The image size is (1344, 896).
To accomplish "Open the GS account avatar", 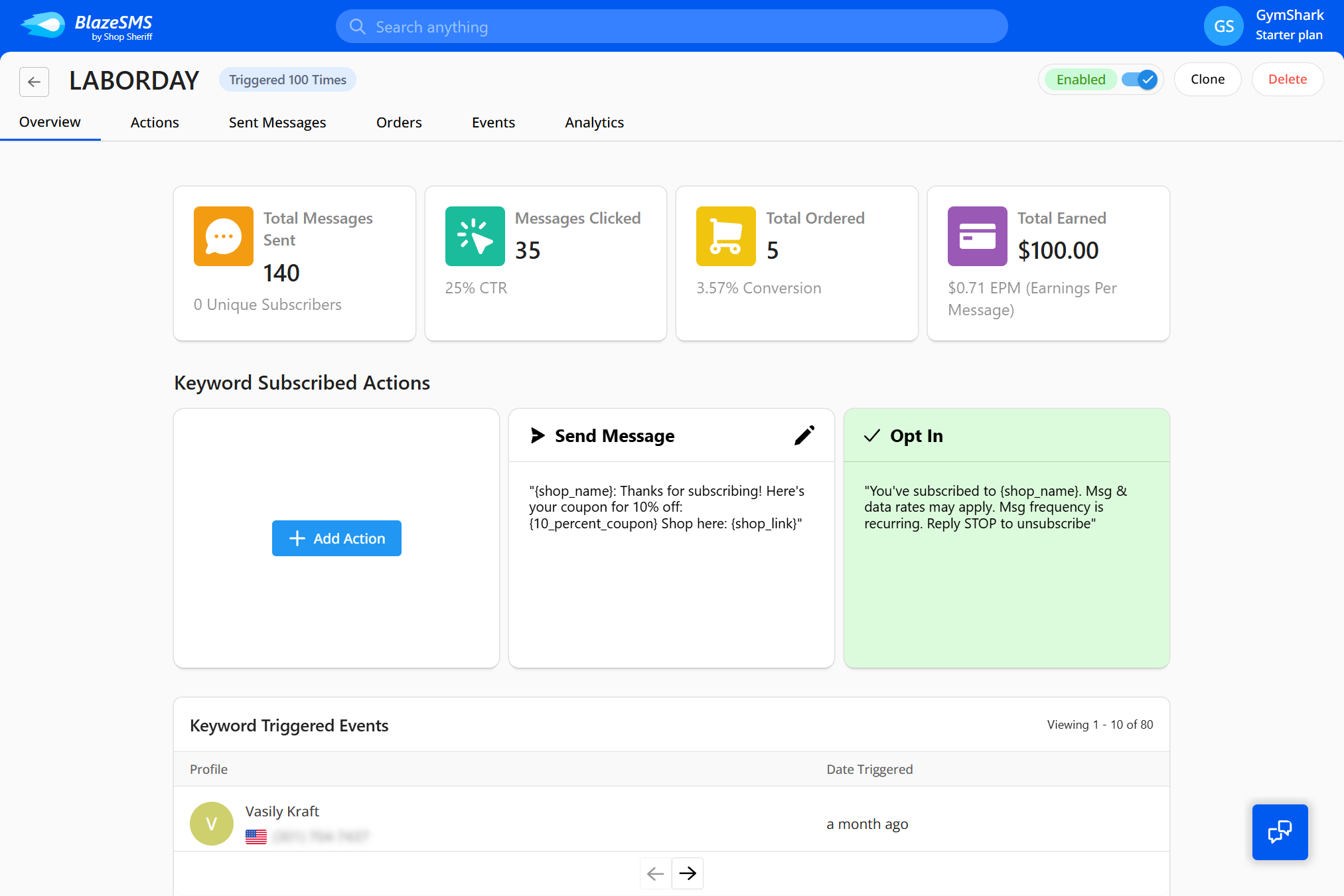I will pos(1223,27).
